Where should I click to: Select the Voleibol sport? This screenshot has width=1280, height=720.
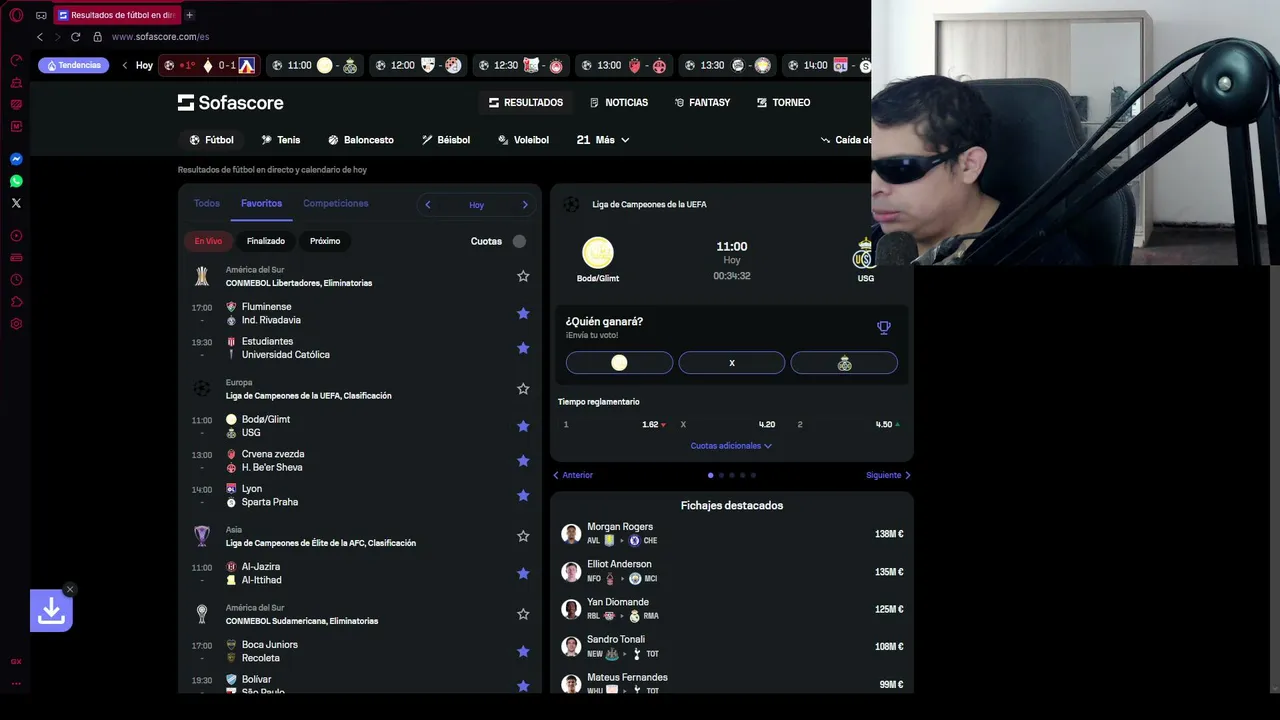click(x=524, y=140)
